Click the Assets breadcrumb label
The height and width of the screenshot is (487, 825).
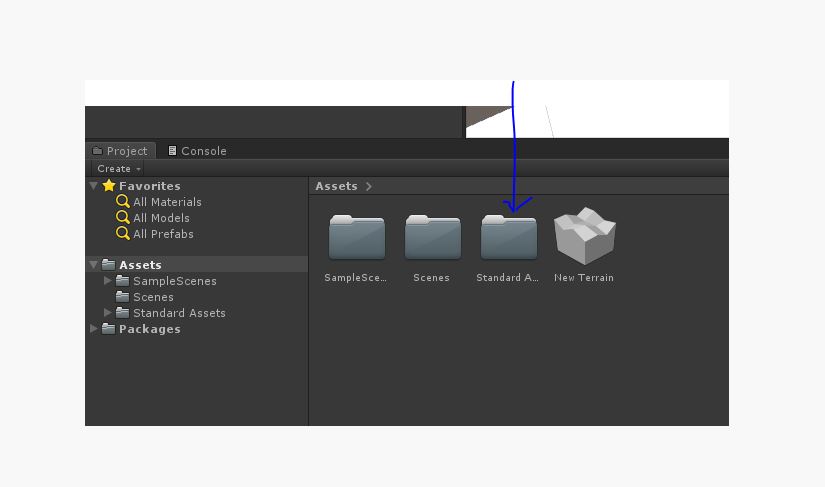tap(336, 186)
